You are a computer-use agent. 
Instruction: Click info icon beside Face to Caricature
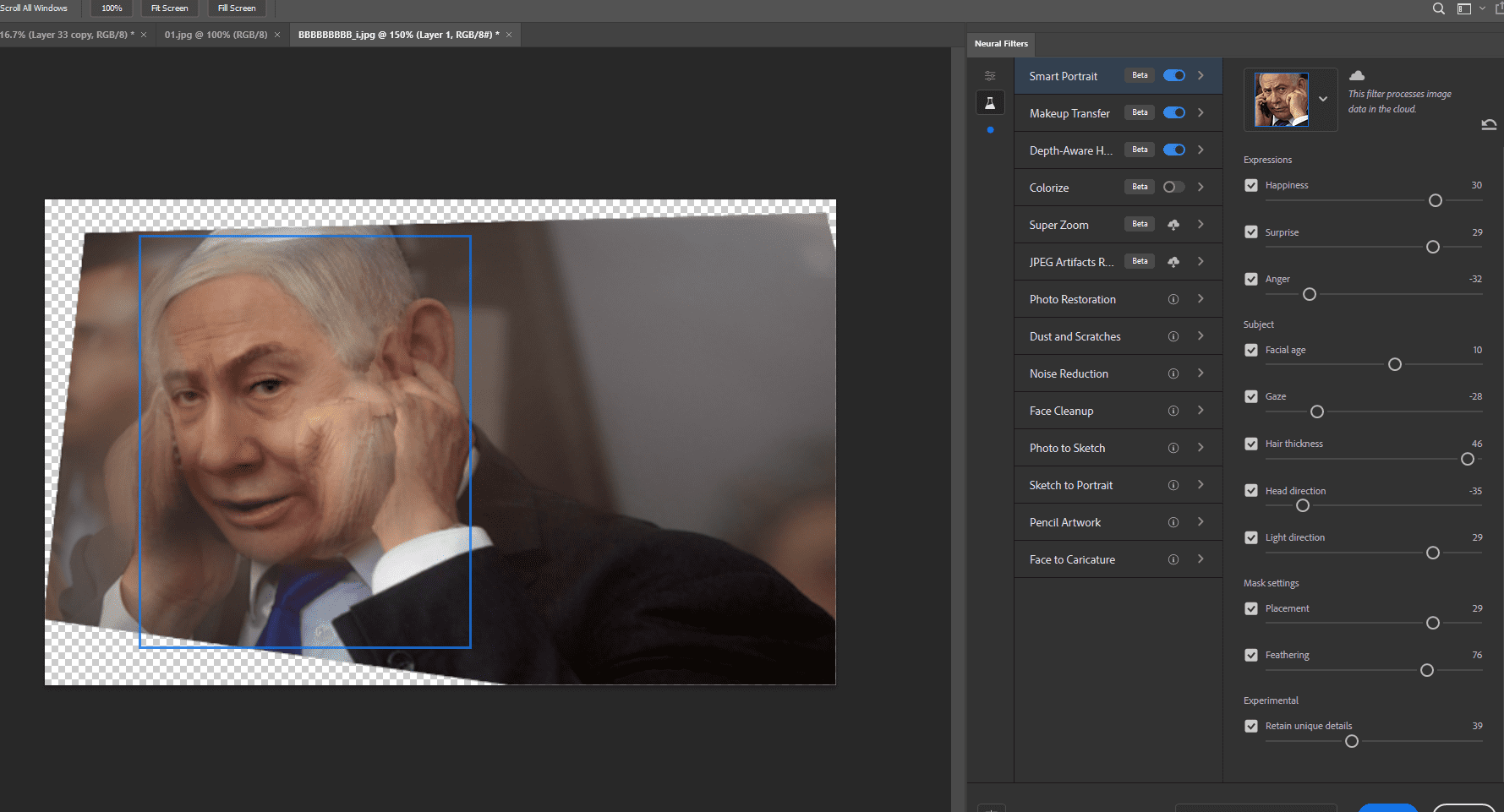[1173, 559]
